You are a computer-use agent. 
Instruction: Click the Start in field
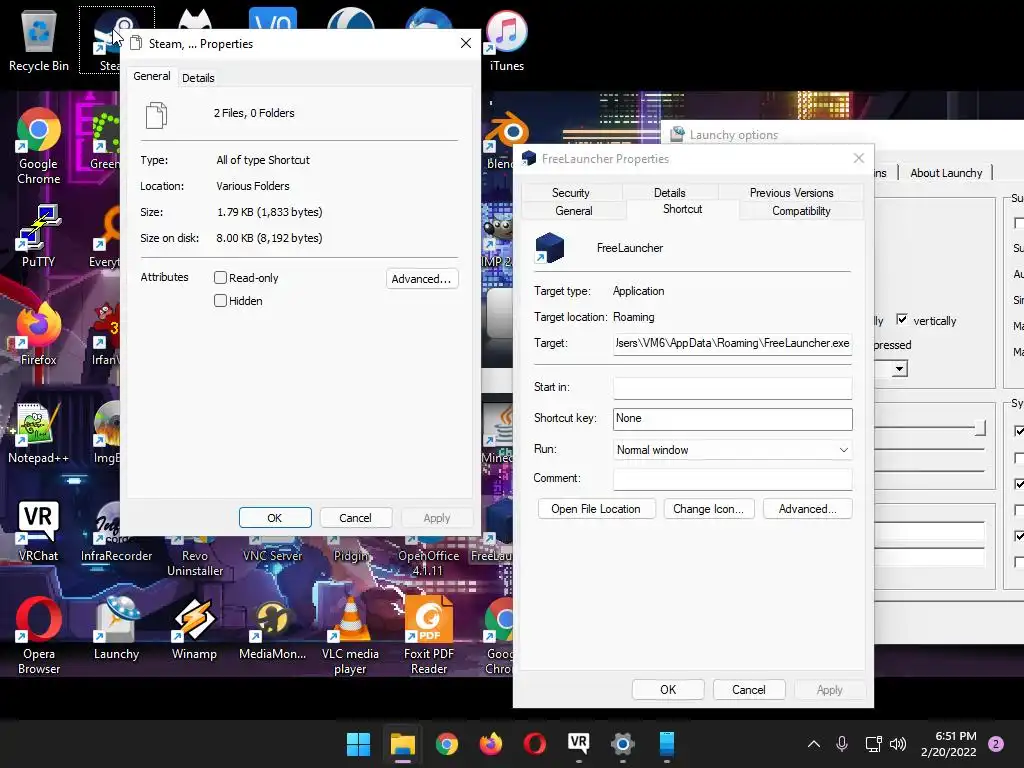click(733, 388)
